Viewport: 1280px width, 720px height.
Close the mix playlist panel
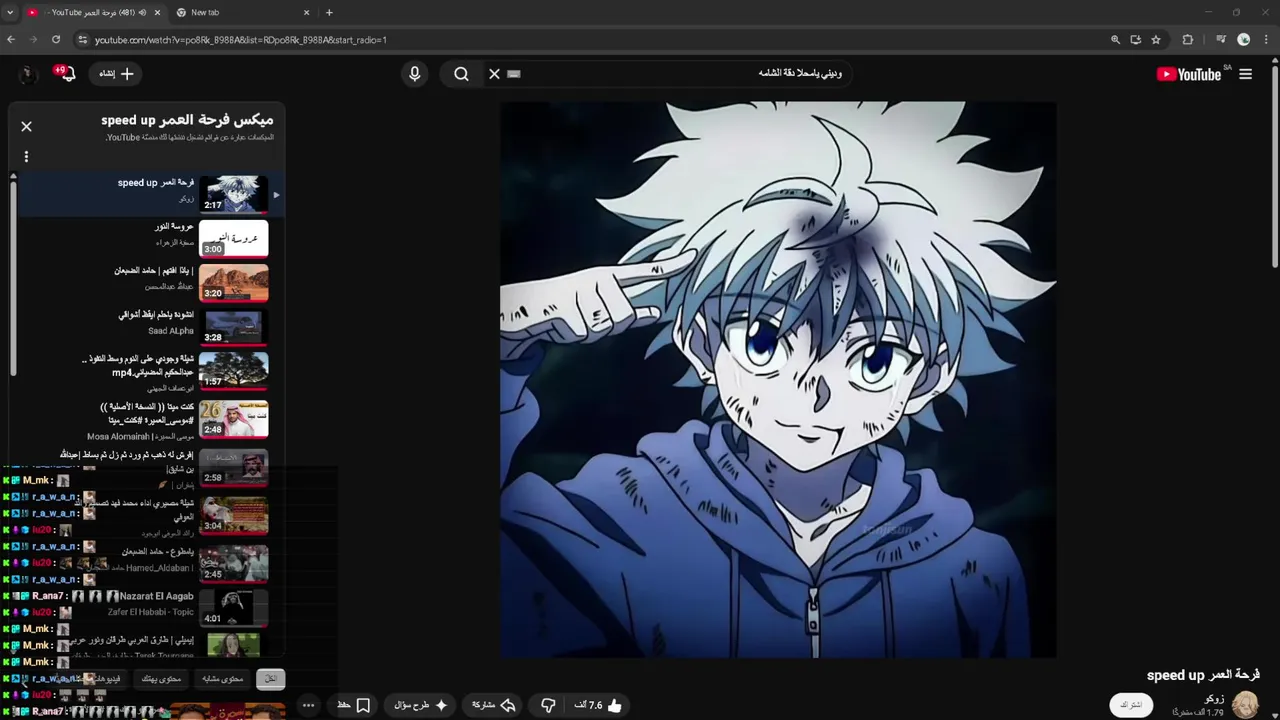[x=27, y=126]
